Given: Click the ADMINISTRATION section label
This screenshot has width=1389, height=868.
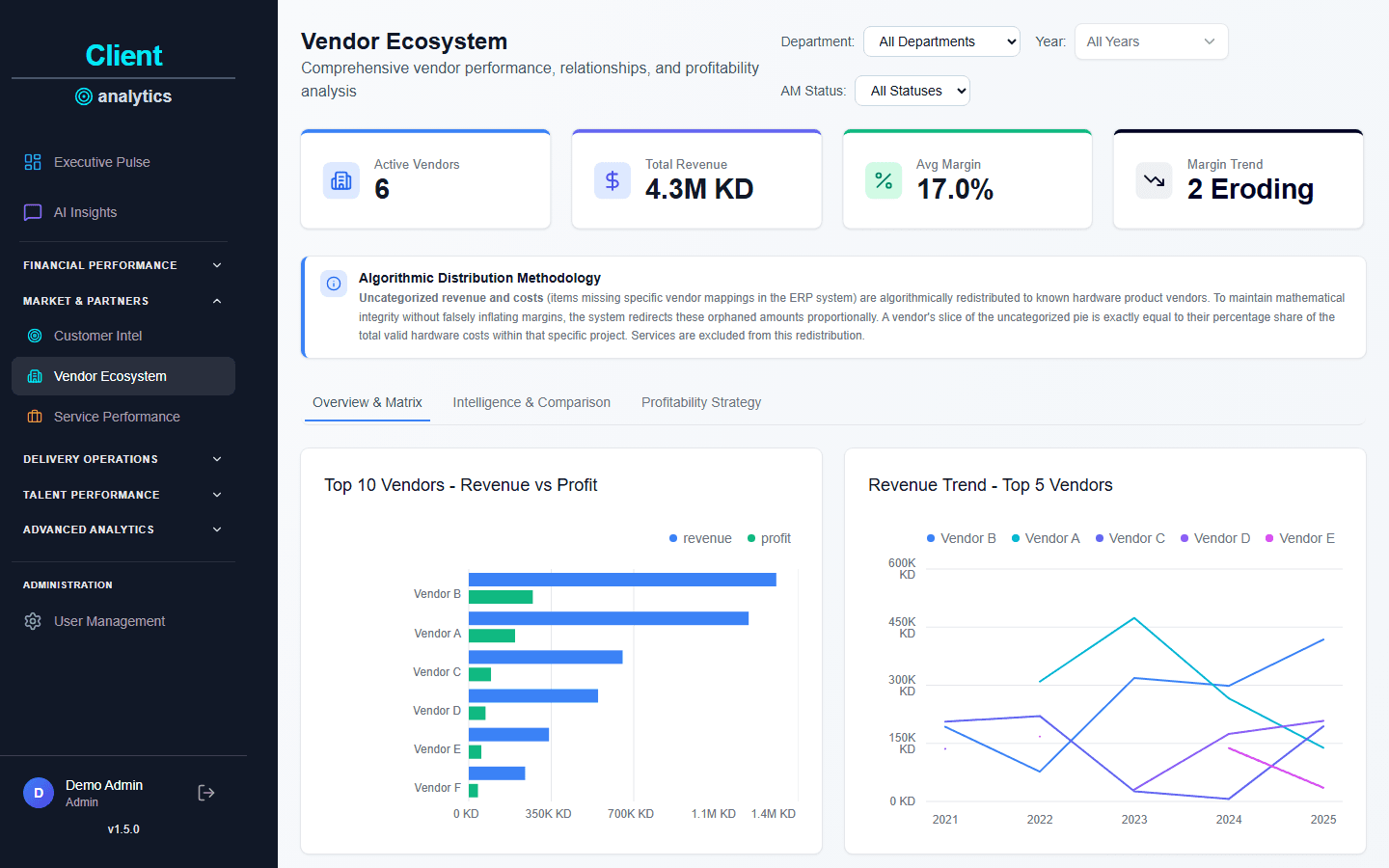Looking at the screenshot, I should [x=68, y=585].
